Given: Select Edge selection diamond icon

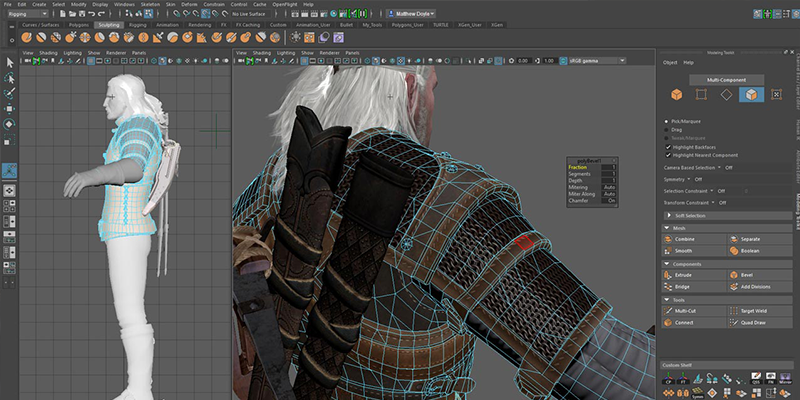Looking at the screenshot, I should (x=726, y=94).
